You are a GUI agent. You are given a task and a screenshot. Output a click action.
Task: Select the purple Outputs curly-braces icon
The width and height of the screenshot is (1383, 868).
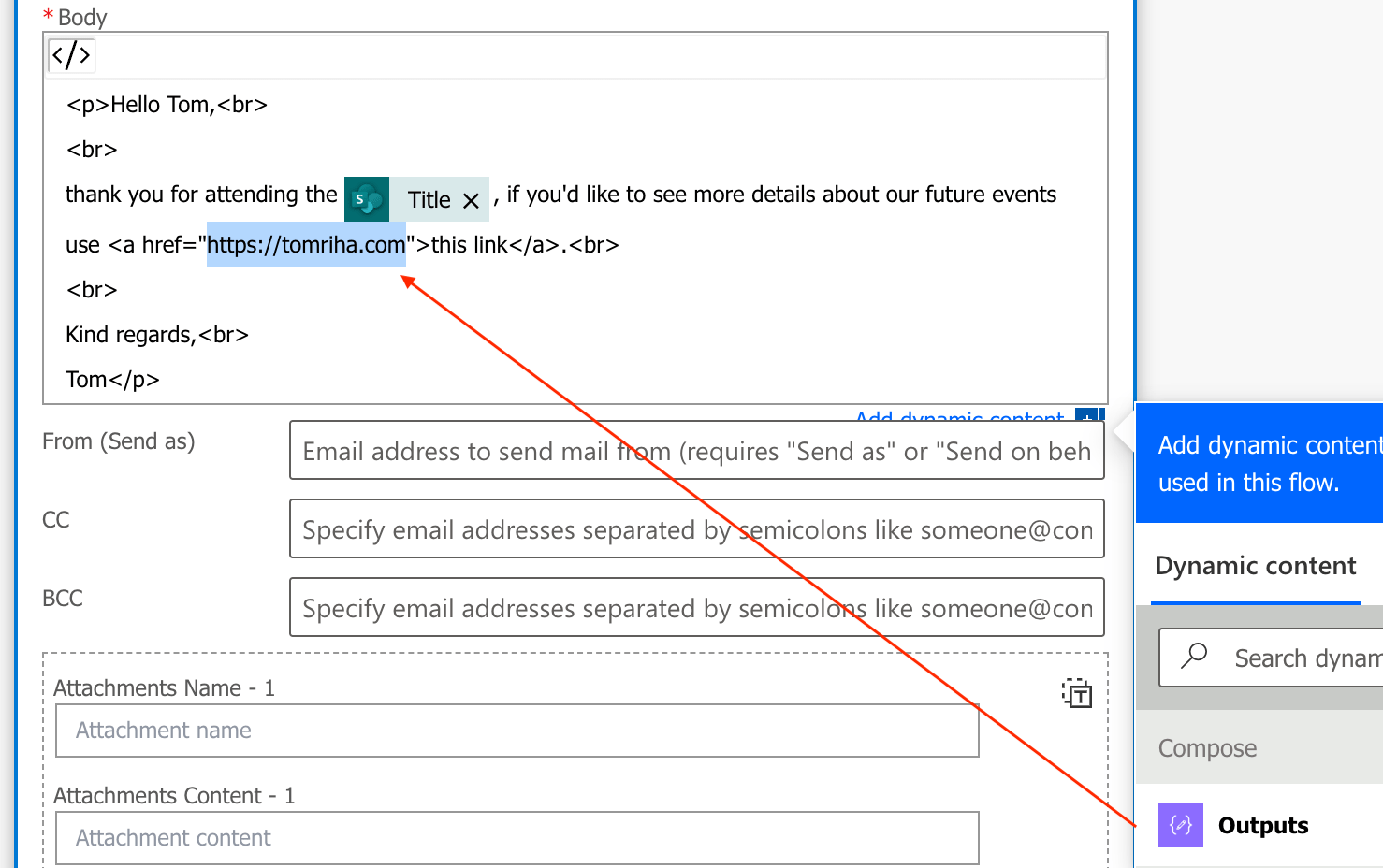coord(1180,825)
